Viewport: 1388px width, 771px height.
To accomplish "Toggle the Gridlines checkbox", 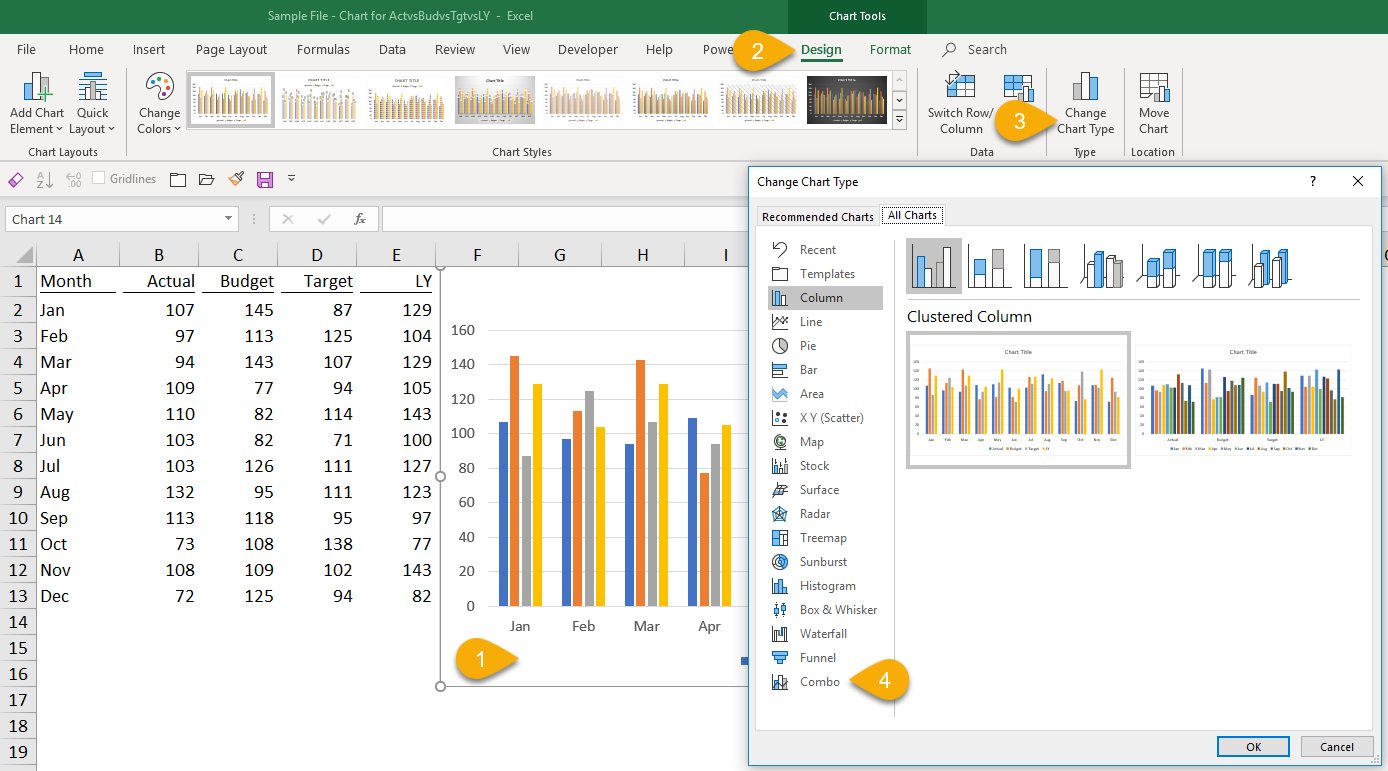I will (x=98, y=179).
